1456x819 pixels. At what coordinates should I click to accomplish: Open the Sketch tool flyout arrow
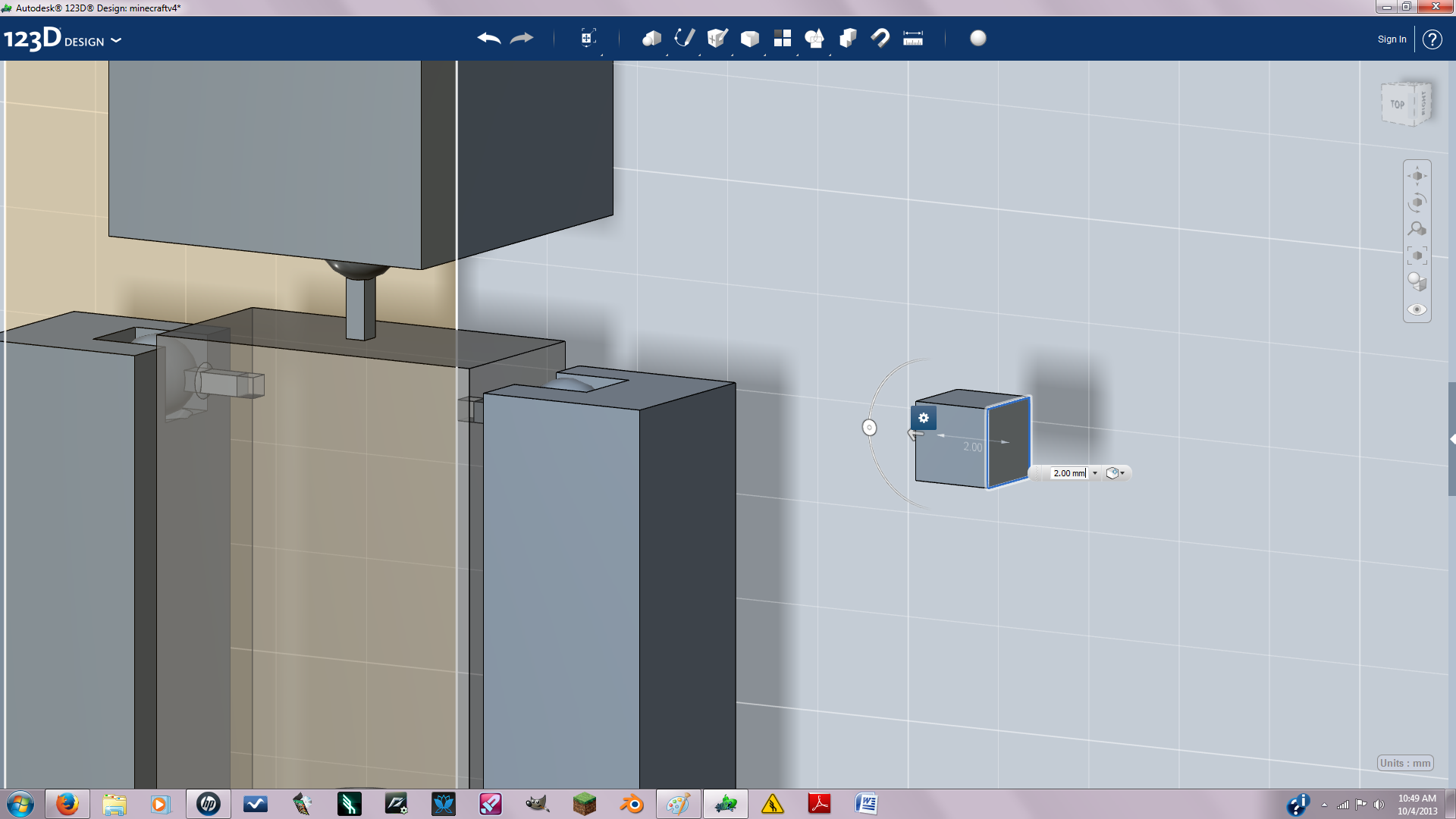(x=699, y=55)
